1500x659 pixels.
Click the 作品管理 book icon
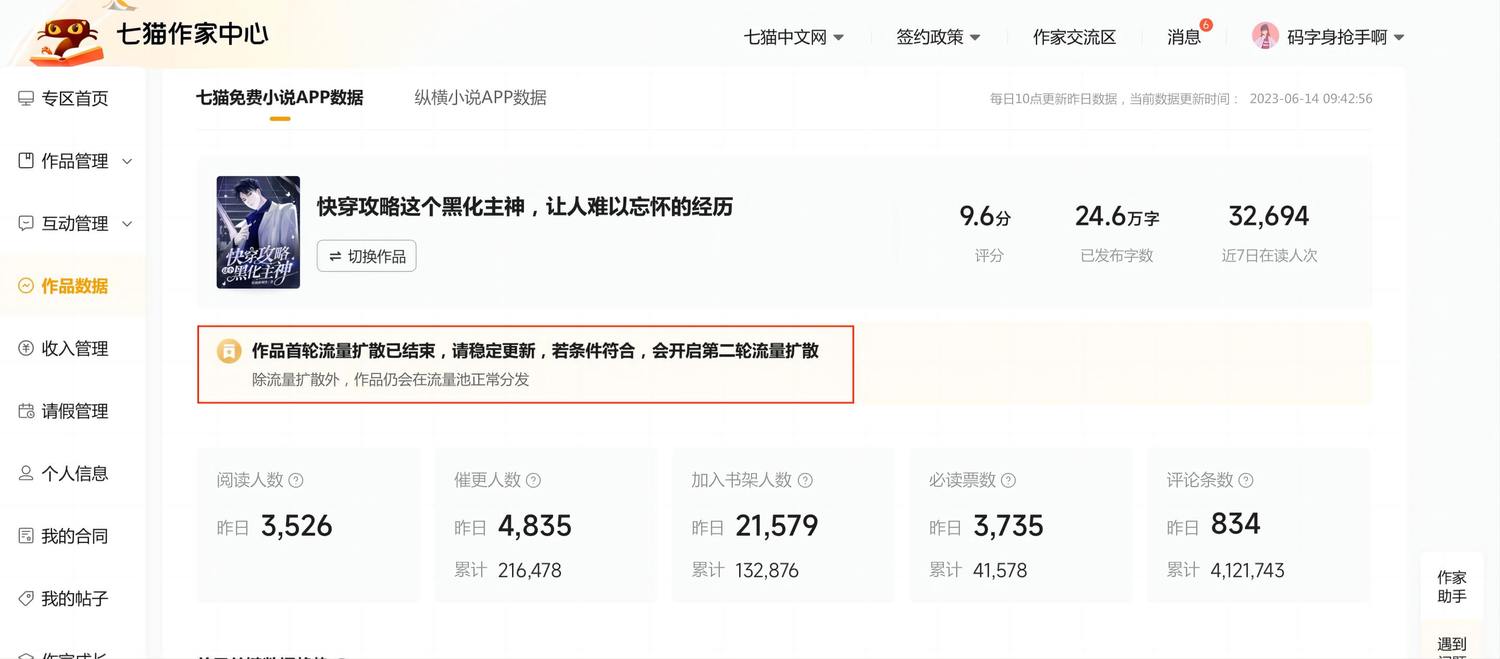(x=26, y=161)
